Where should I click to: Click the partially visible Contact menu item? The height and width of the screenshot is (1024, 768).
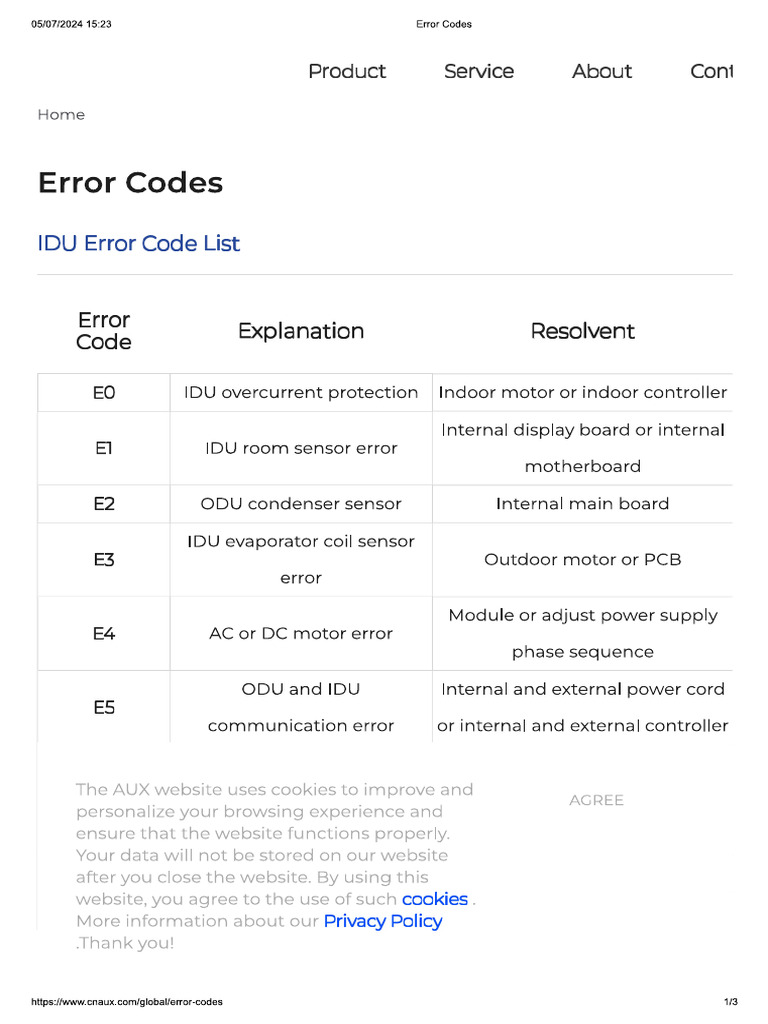(711, 71)
